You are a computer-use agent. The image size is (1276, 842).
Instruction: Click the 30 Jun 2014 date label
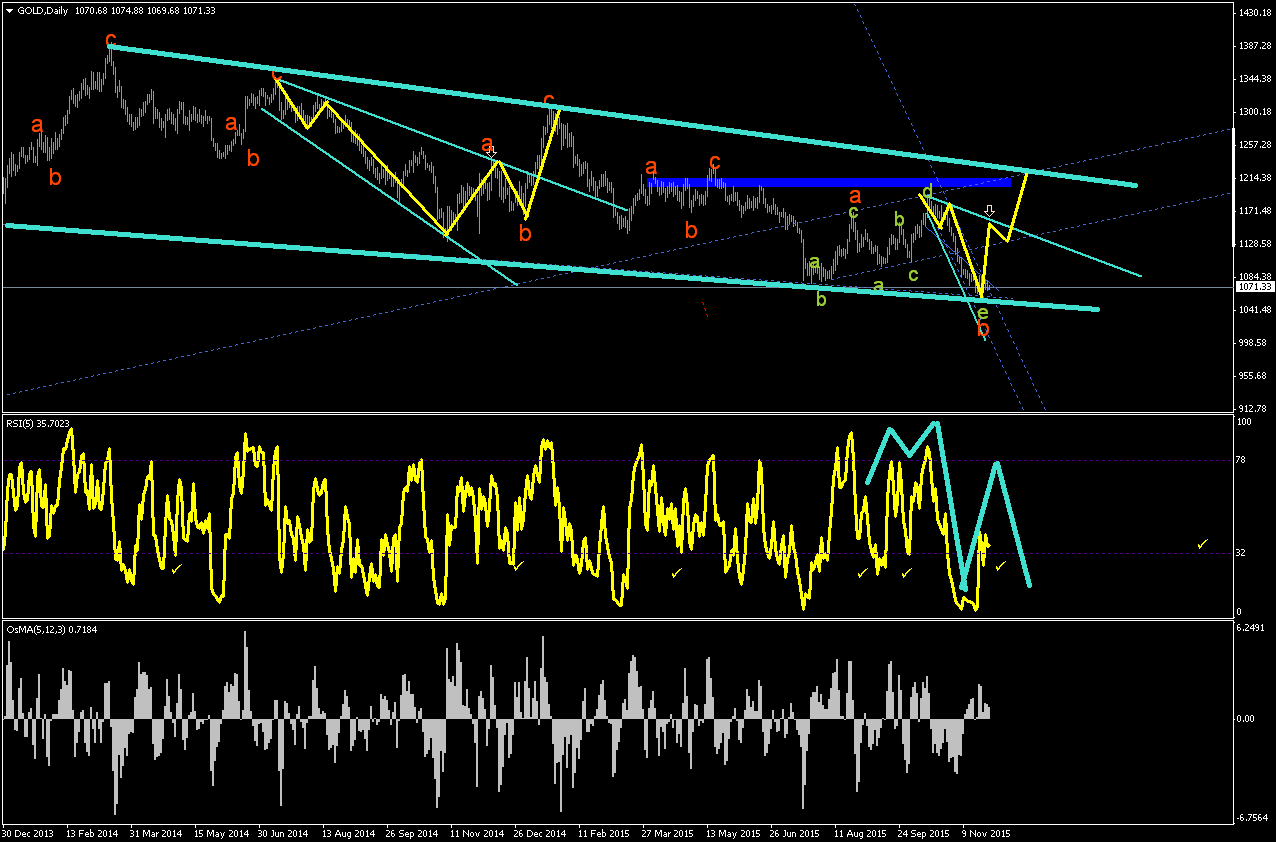coord(282,833)
